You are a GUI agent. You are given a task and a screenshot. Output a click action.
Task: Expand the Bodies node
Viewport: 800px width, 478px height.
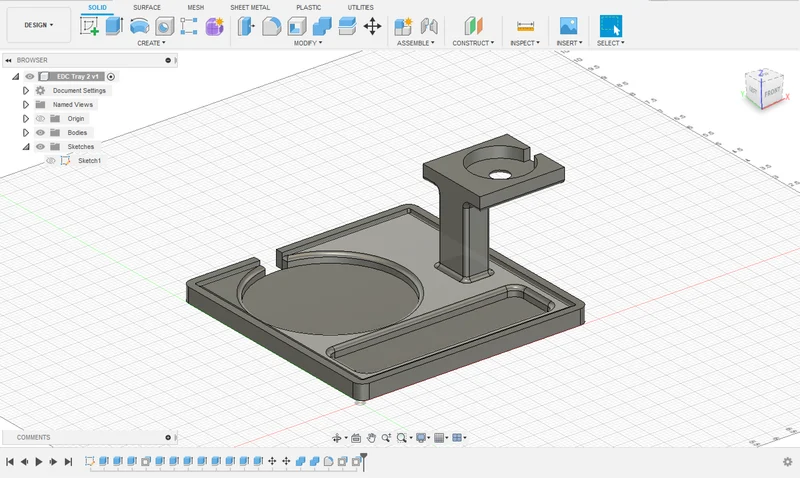(x=26, y=133)
